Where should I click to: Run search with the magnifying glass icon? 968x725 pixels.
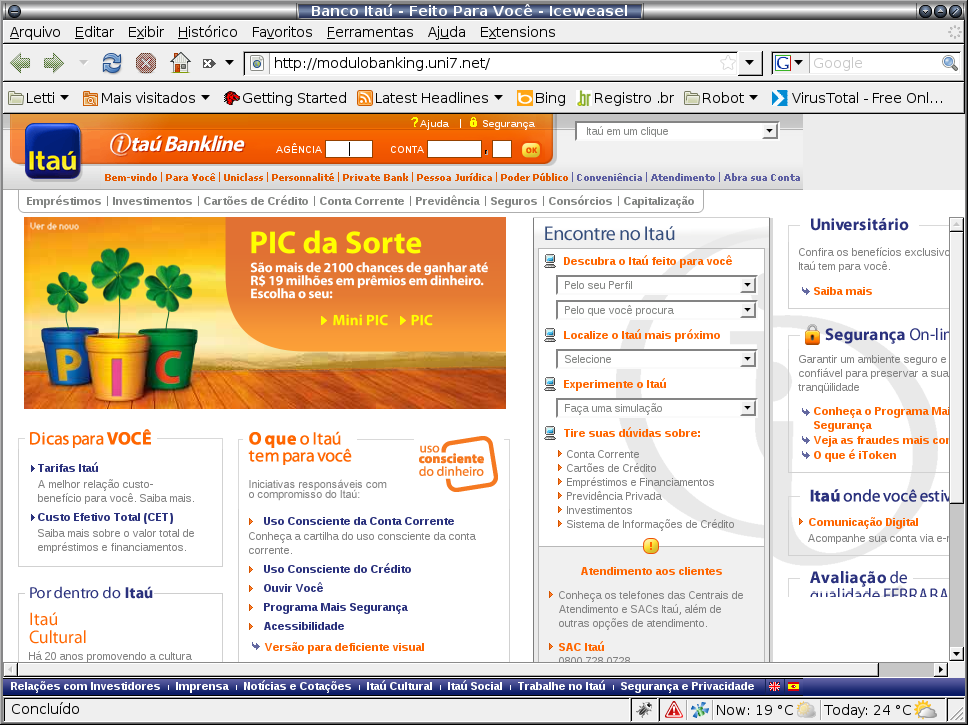coord(949,63)
